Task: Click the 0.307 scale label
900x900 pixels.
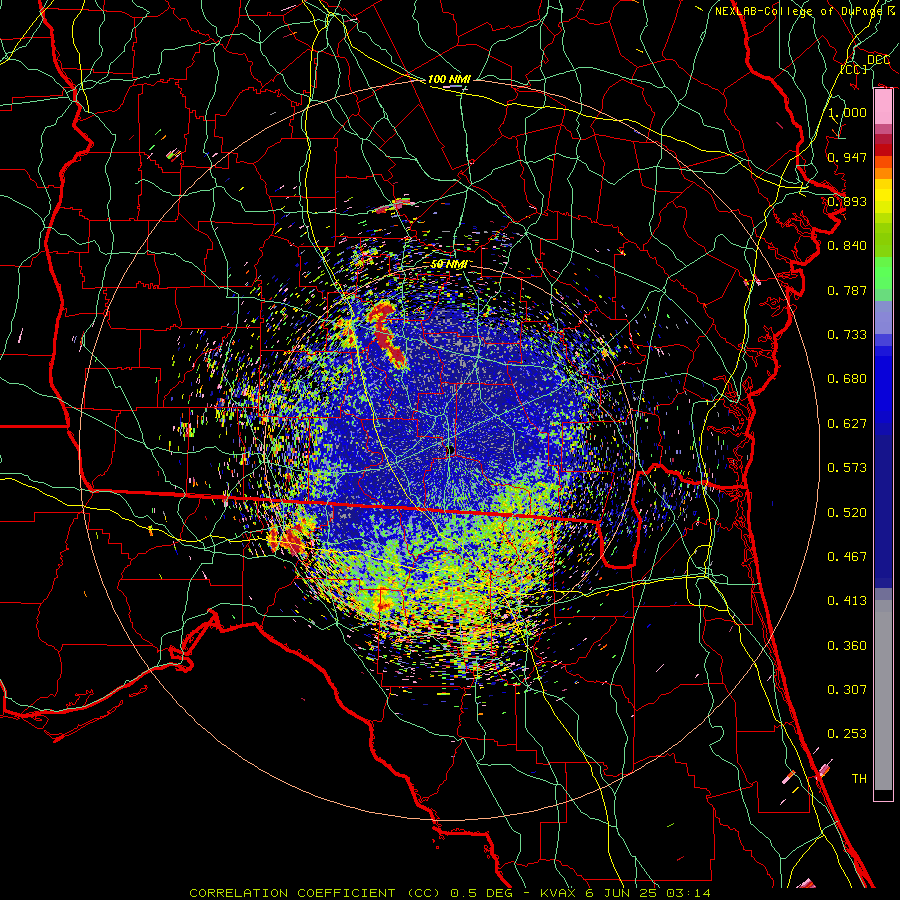Action: (847, 690)
